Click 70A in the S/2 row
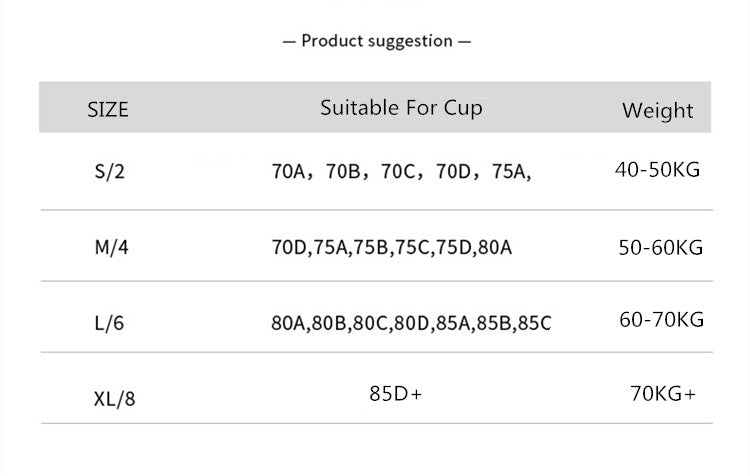The height and width of the screenshot is (476, 750). click(x=289, y=171)
